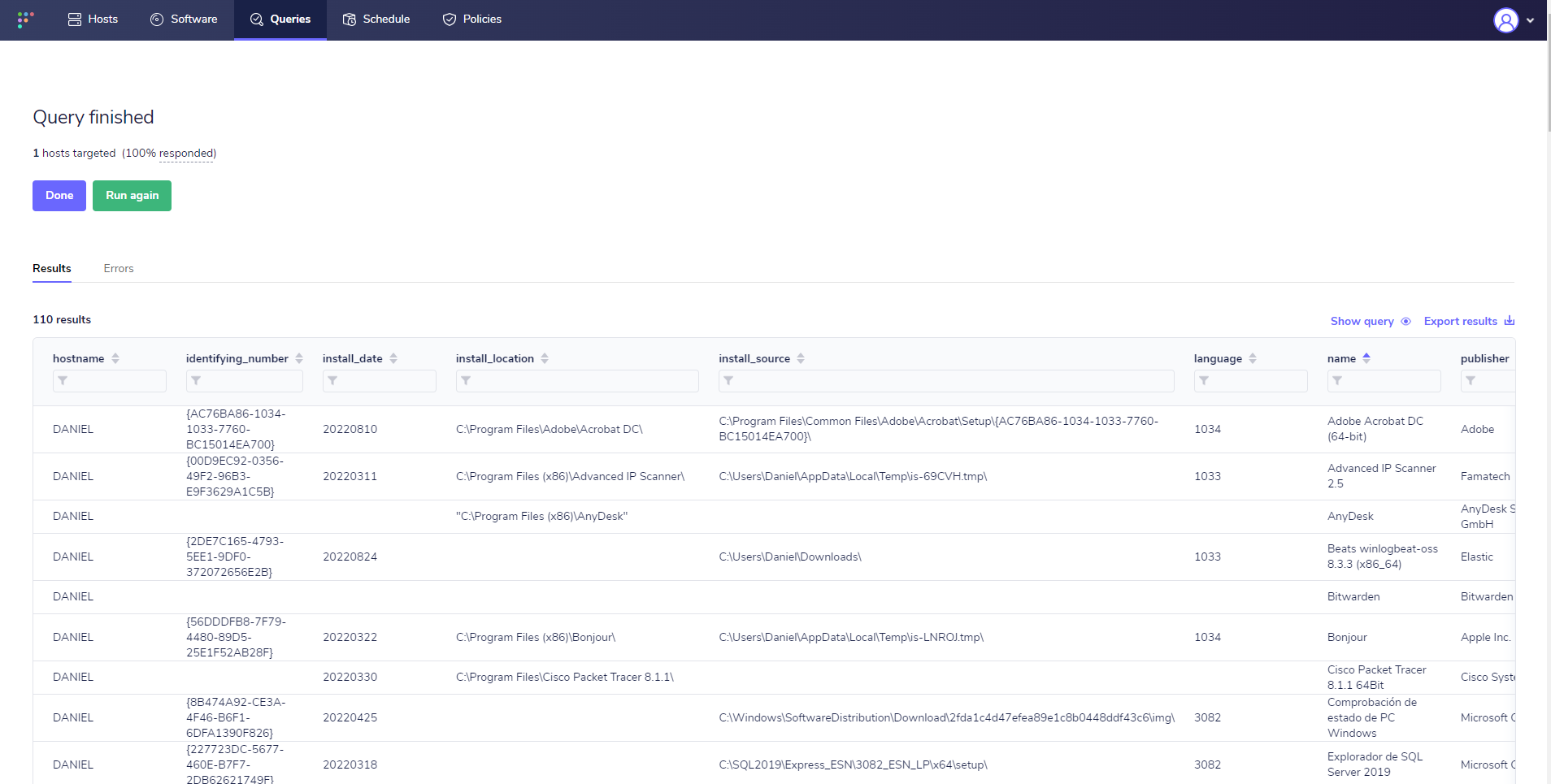Click the user avatar icon
Screen dimensions: 1551x784
coord(1505,19)
